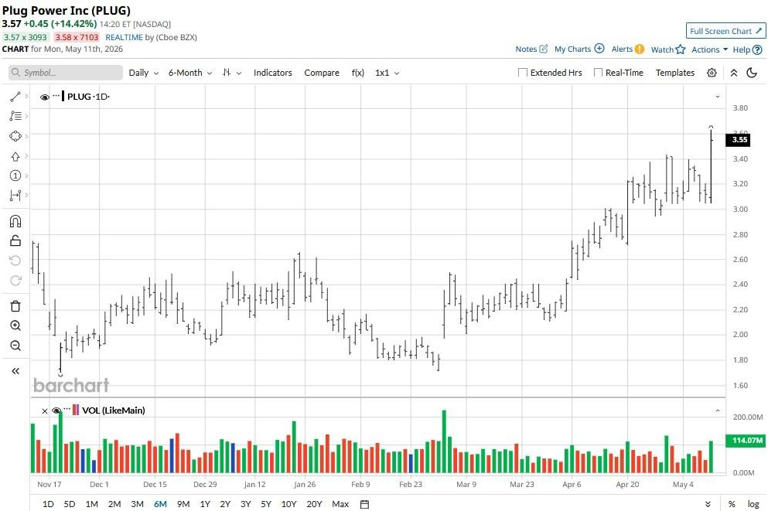Select the 5D range tab
This screenshot has width=768, height=511.
point(70,504)
